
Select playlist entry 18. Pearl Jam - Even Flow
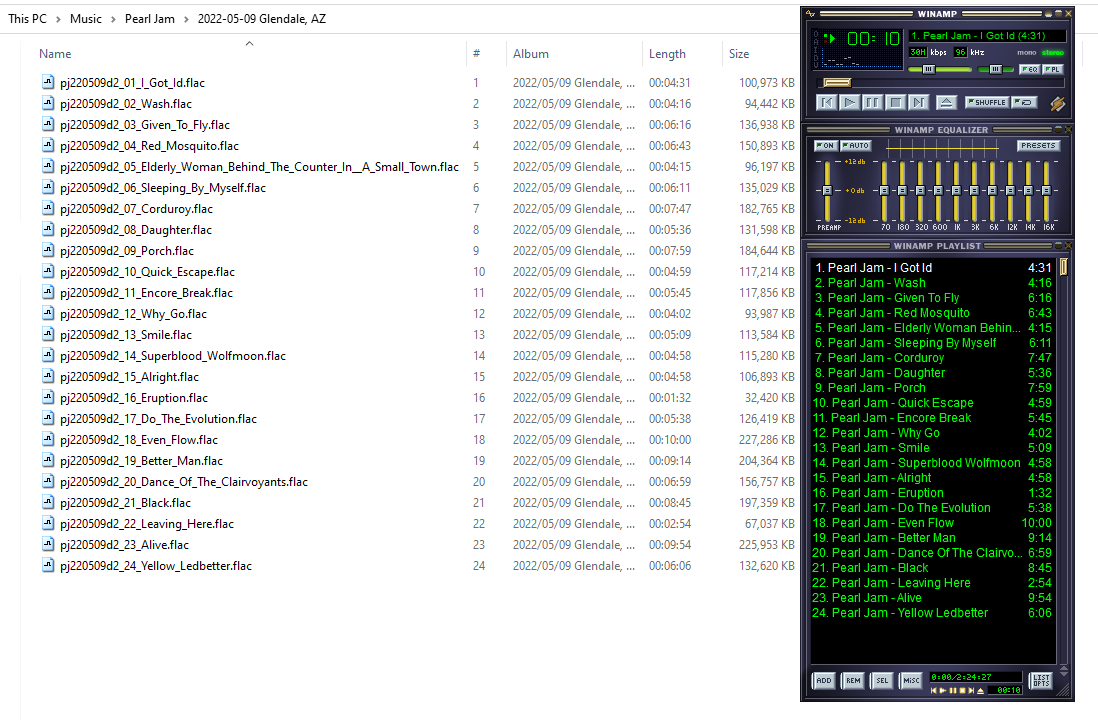coord(932,523)
